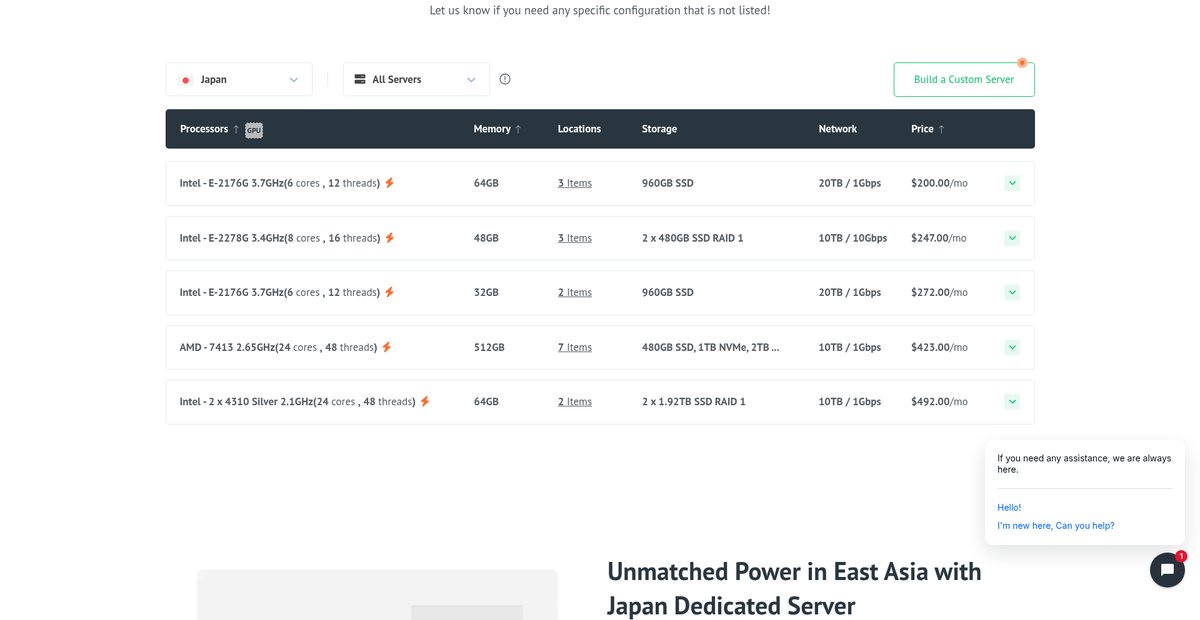Click 480GB SSD, 1TB NVMe, 2TB storage cell
1200x620 pixels.
click(x=711, y=347)
